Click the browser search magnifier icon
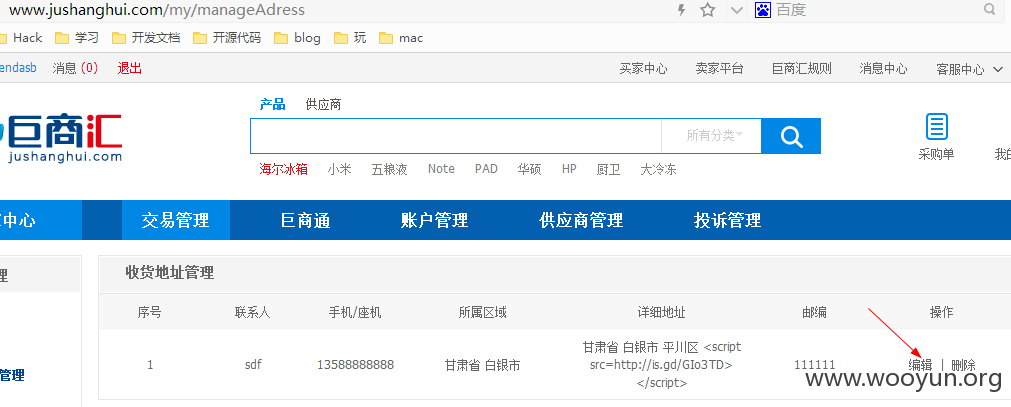The width and height of the screenshot is (1011, 407). pyautogui.click(x=990, y=10)
